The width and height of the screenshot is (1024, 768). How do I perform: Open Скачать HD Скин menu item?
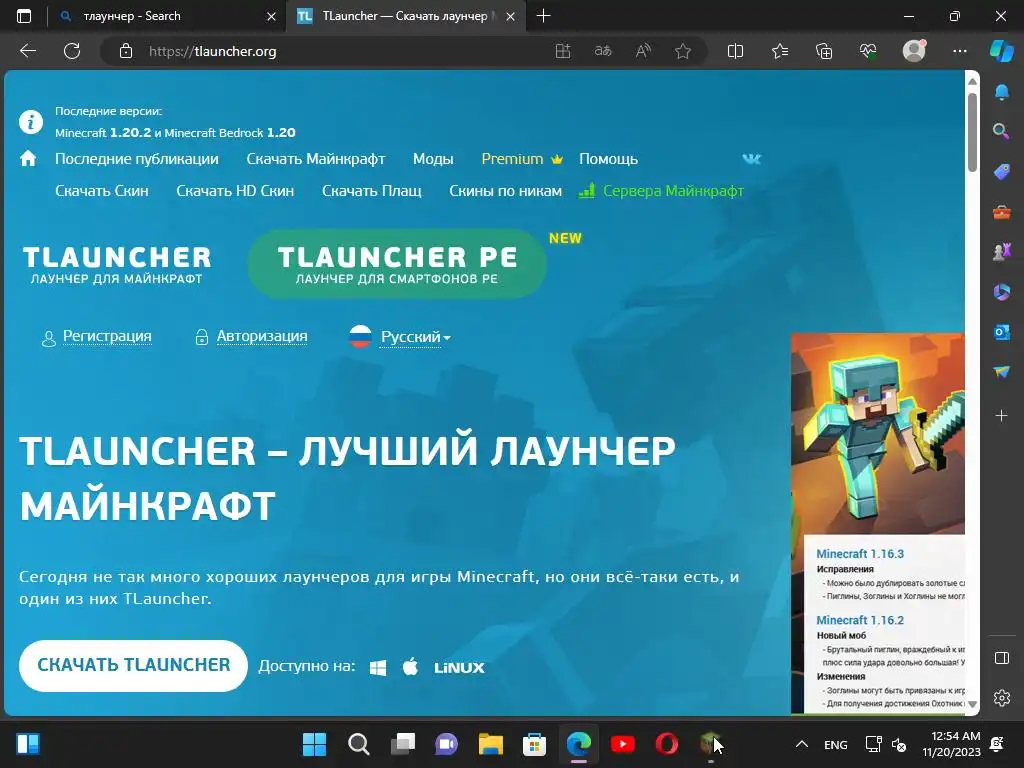(x=235, y=191)
